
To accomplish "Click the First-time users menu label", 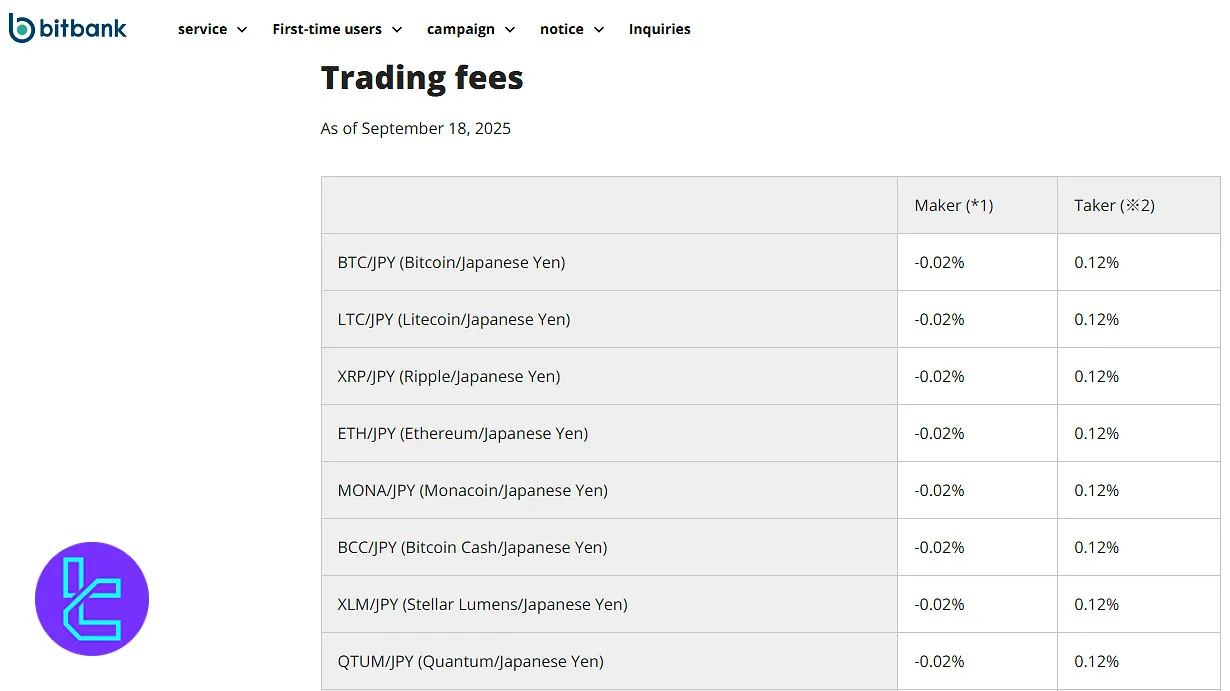I will [327, 29].
